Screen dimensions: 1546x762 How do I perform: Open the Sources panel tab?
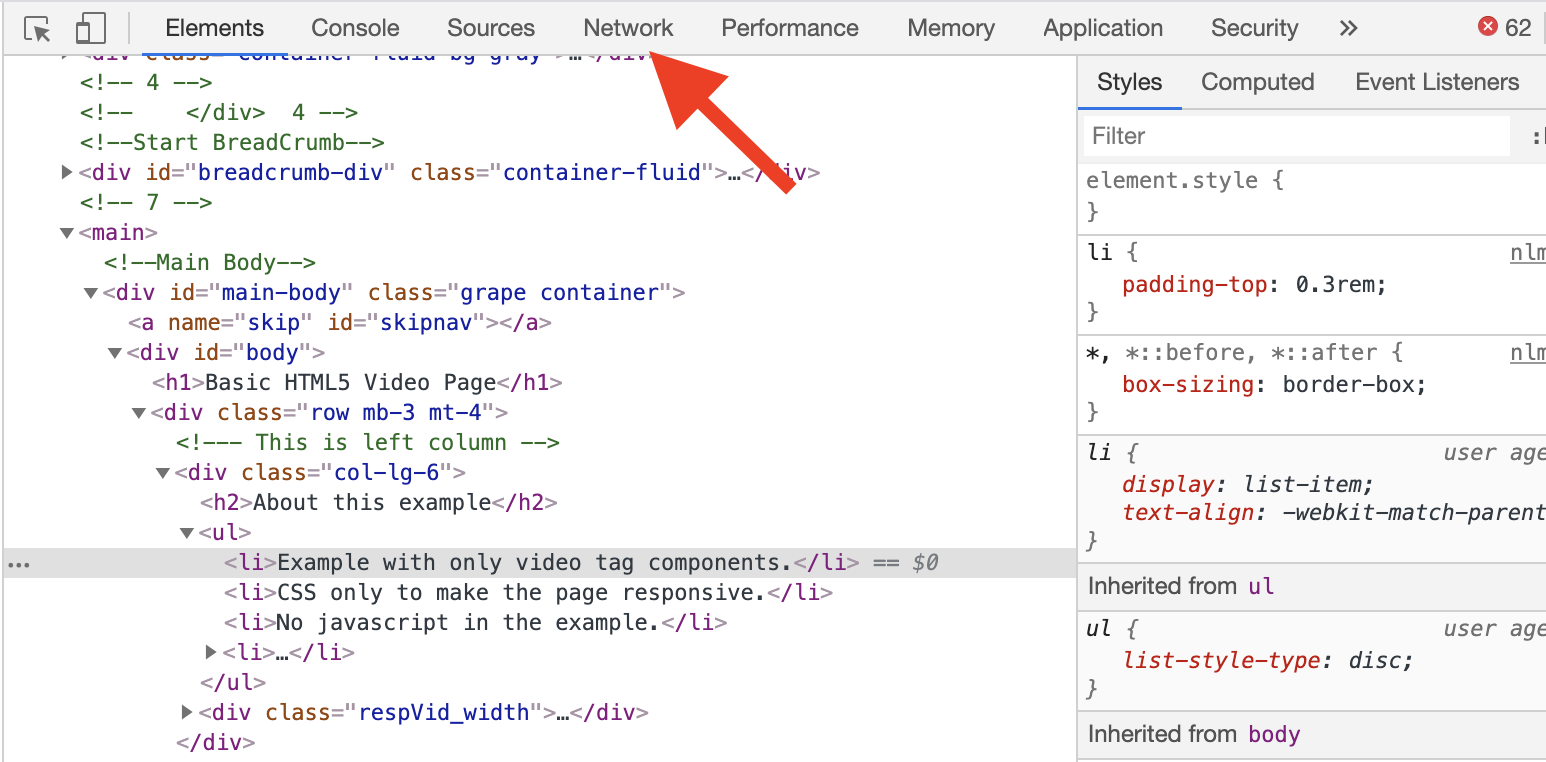click(491, 28)
